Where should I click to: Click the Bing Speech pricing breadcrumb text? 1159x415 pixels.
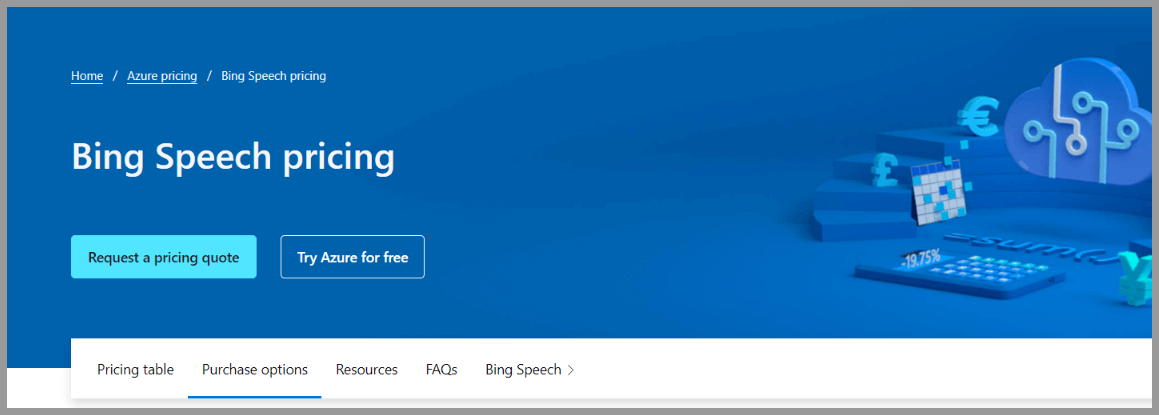[273, 76]
